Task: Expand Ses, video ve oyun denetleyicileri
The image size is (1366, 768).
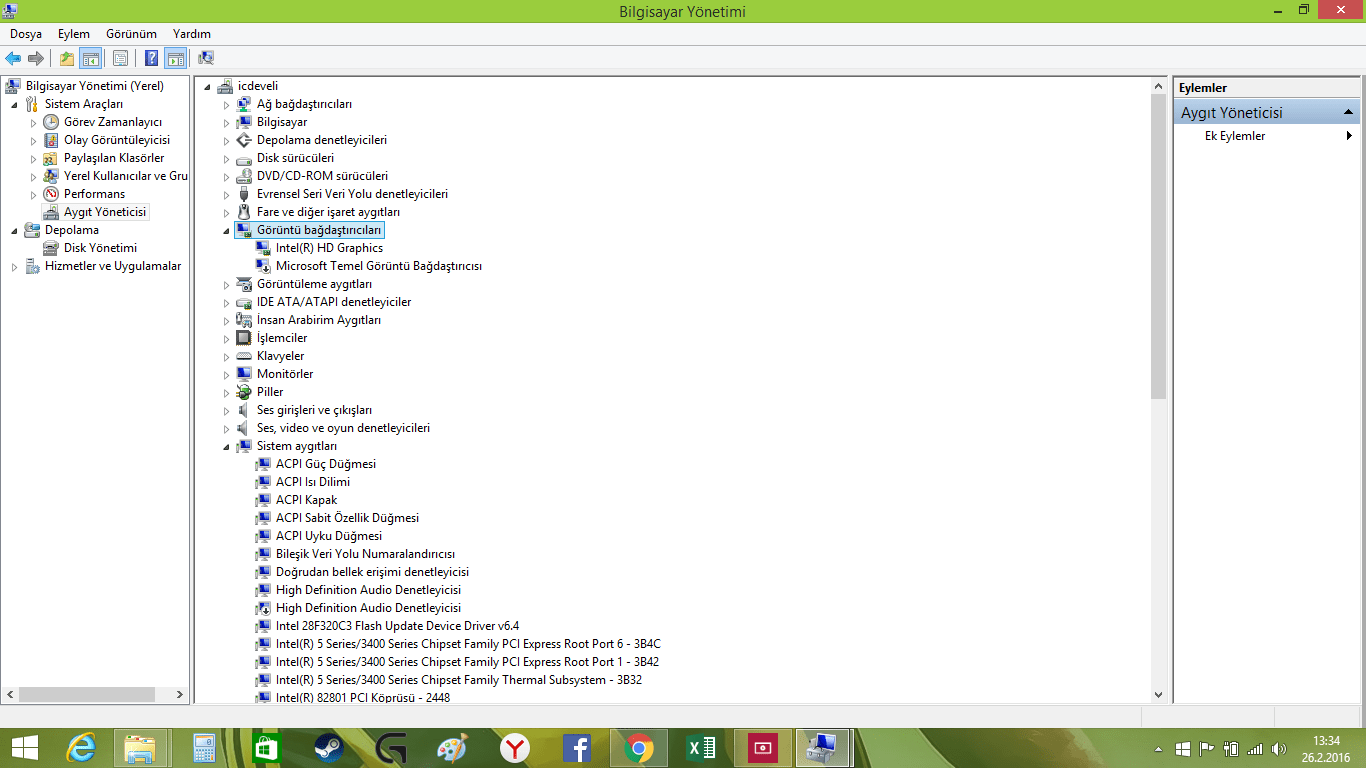Action: (227, 429)
